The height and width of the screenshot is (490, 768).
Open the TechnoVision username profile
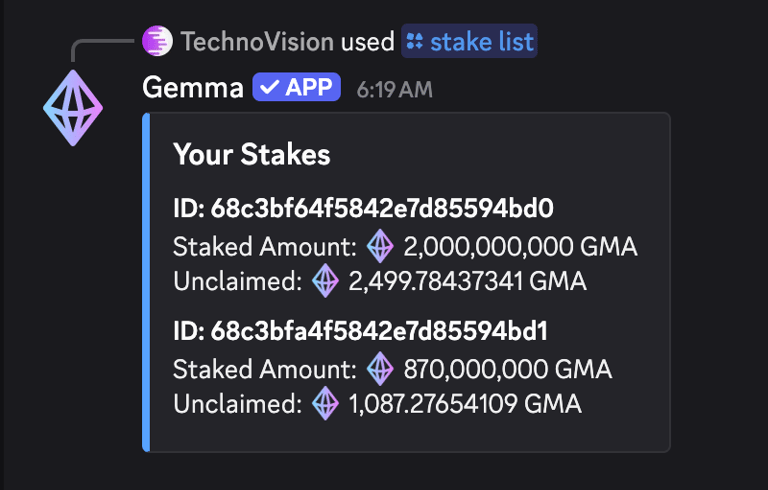[x=257, y=41]
